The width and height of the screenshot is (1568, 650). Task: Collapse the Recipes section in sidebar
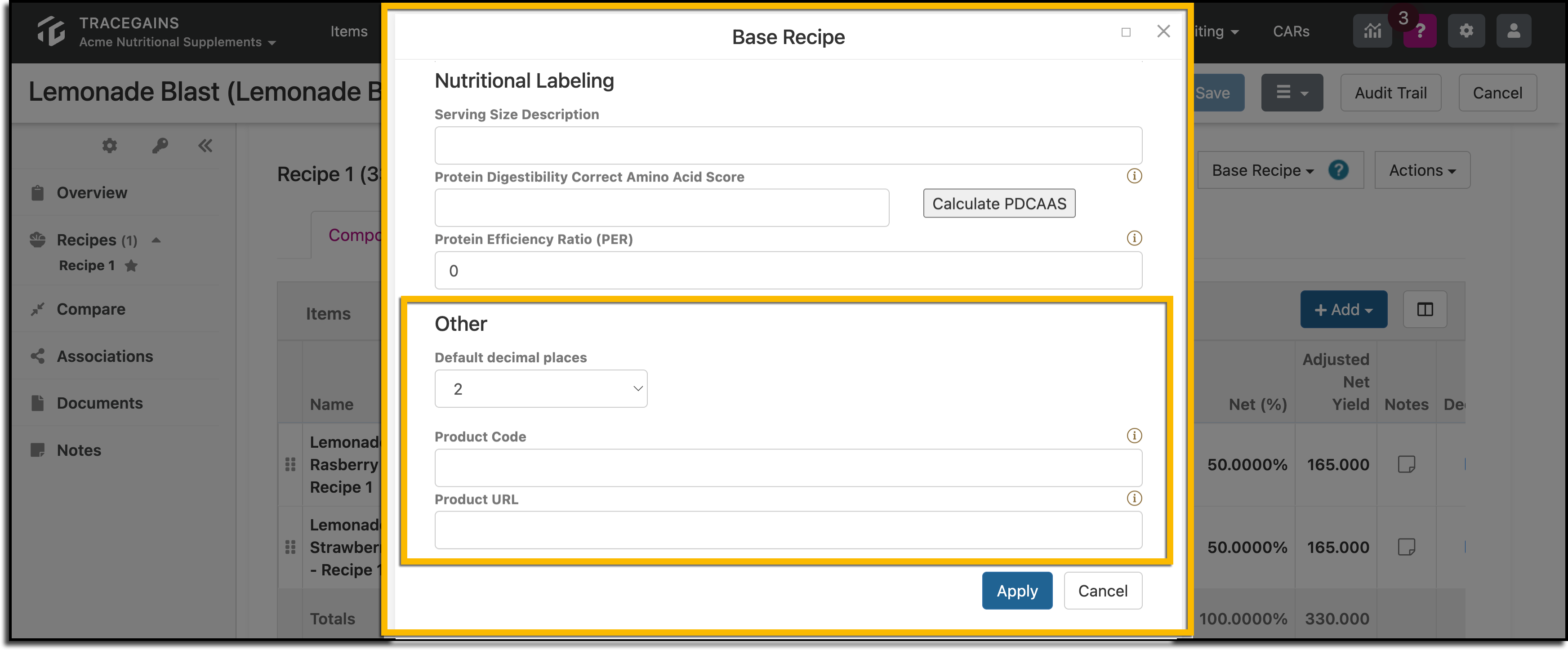156,240
